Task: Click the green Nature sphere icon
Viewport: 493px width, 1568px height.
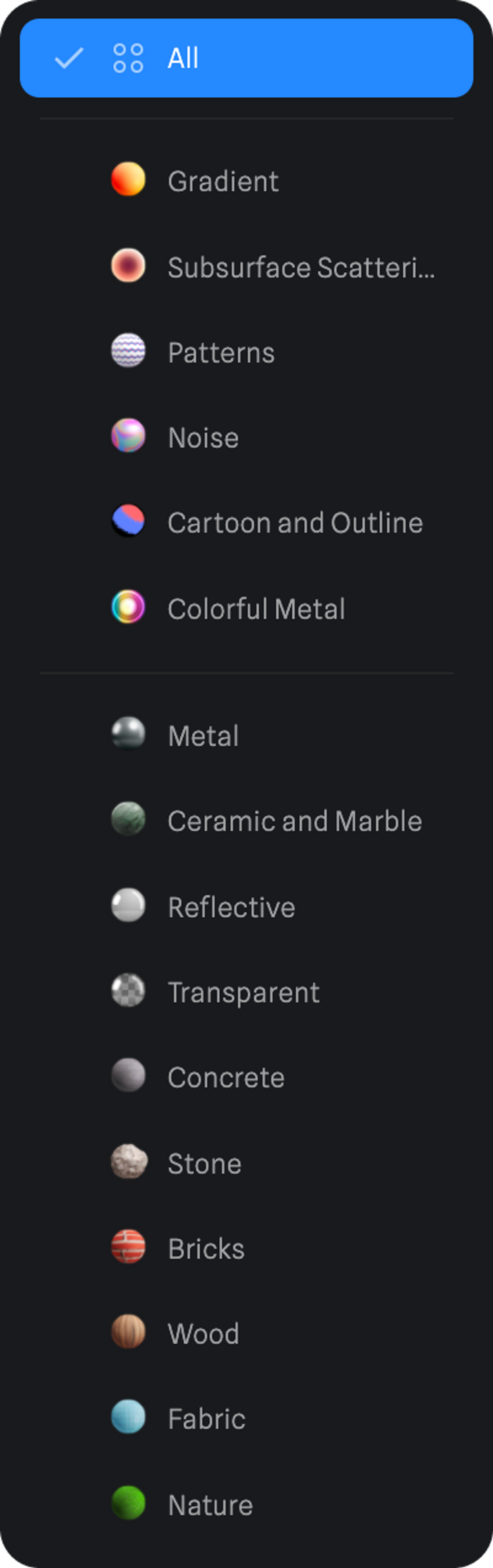Action: [128, 1503]
